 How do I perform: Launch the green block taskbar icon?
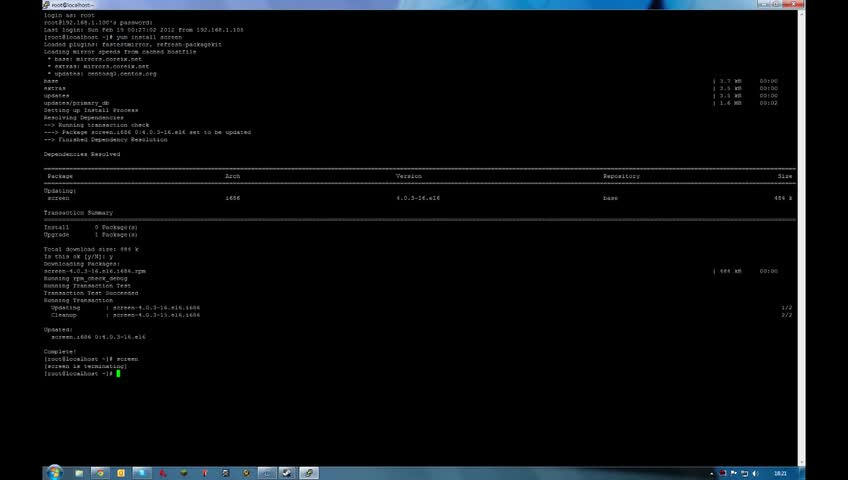183,473
